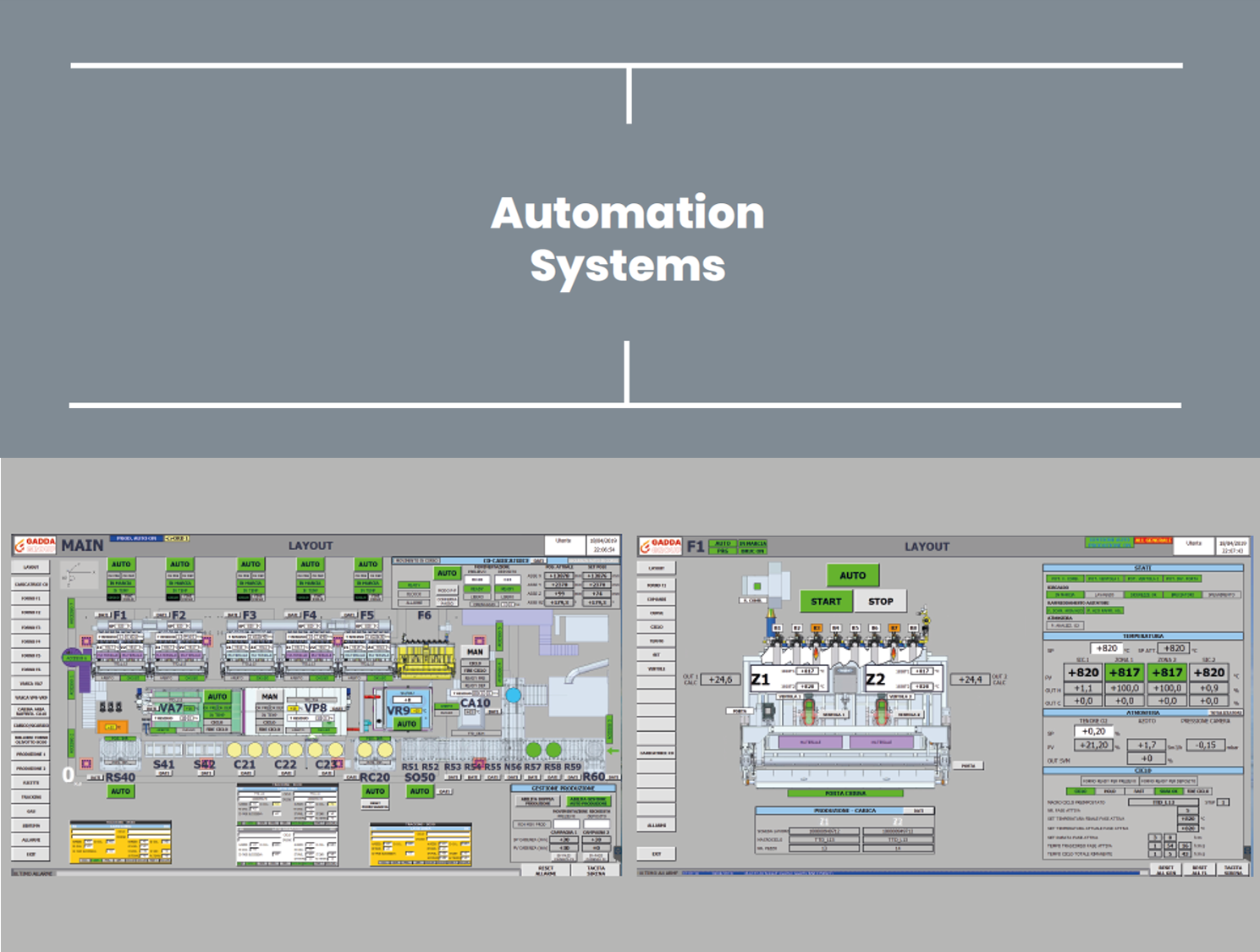The image size is (1260, 952).
Task: Click the +24,6 OUT 1 value field
Action: click(720, 680)
